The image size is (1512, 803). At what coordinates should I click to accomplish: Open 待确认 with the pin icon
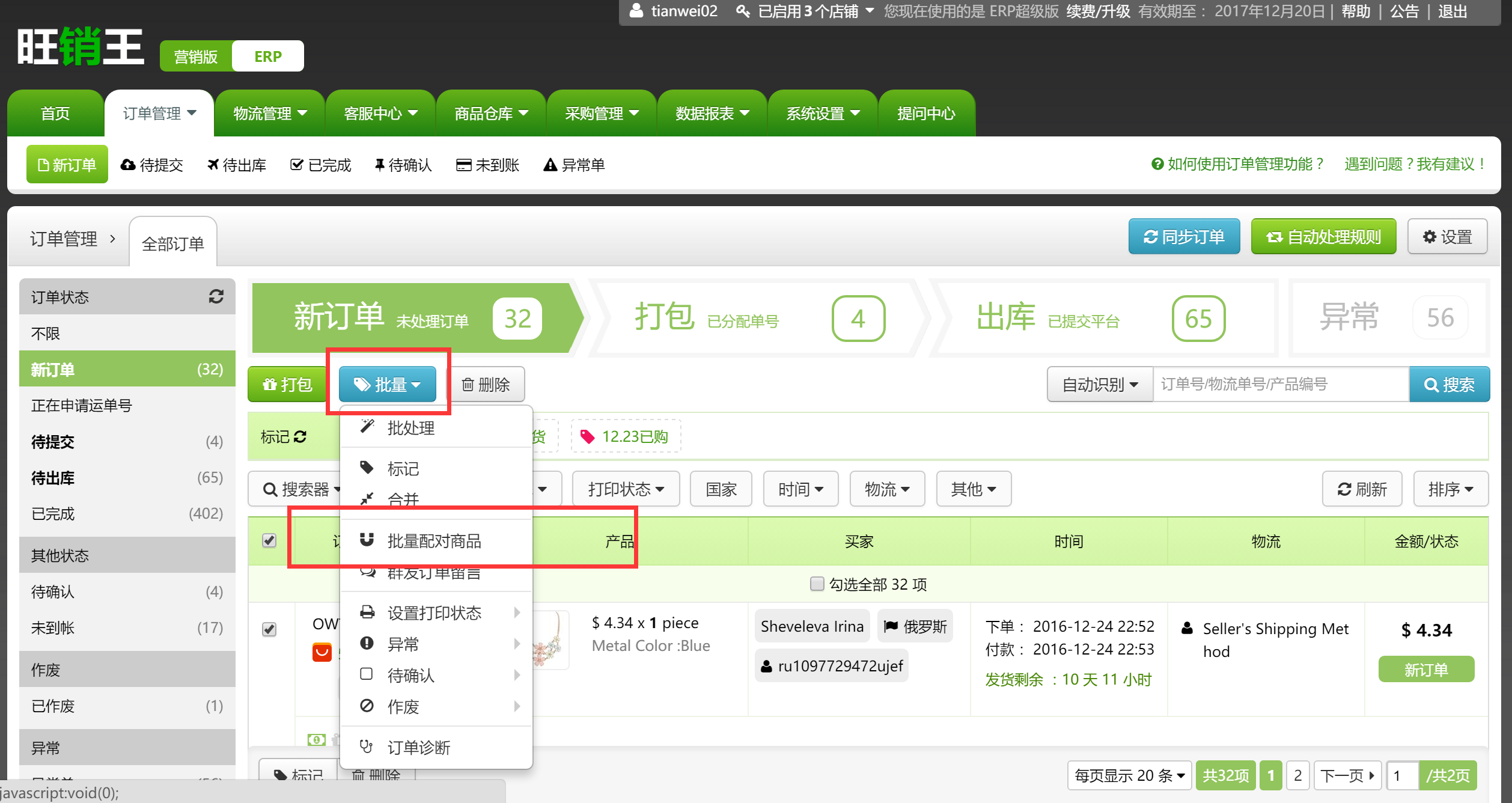403,165
